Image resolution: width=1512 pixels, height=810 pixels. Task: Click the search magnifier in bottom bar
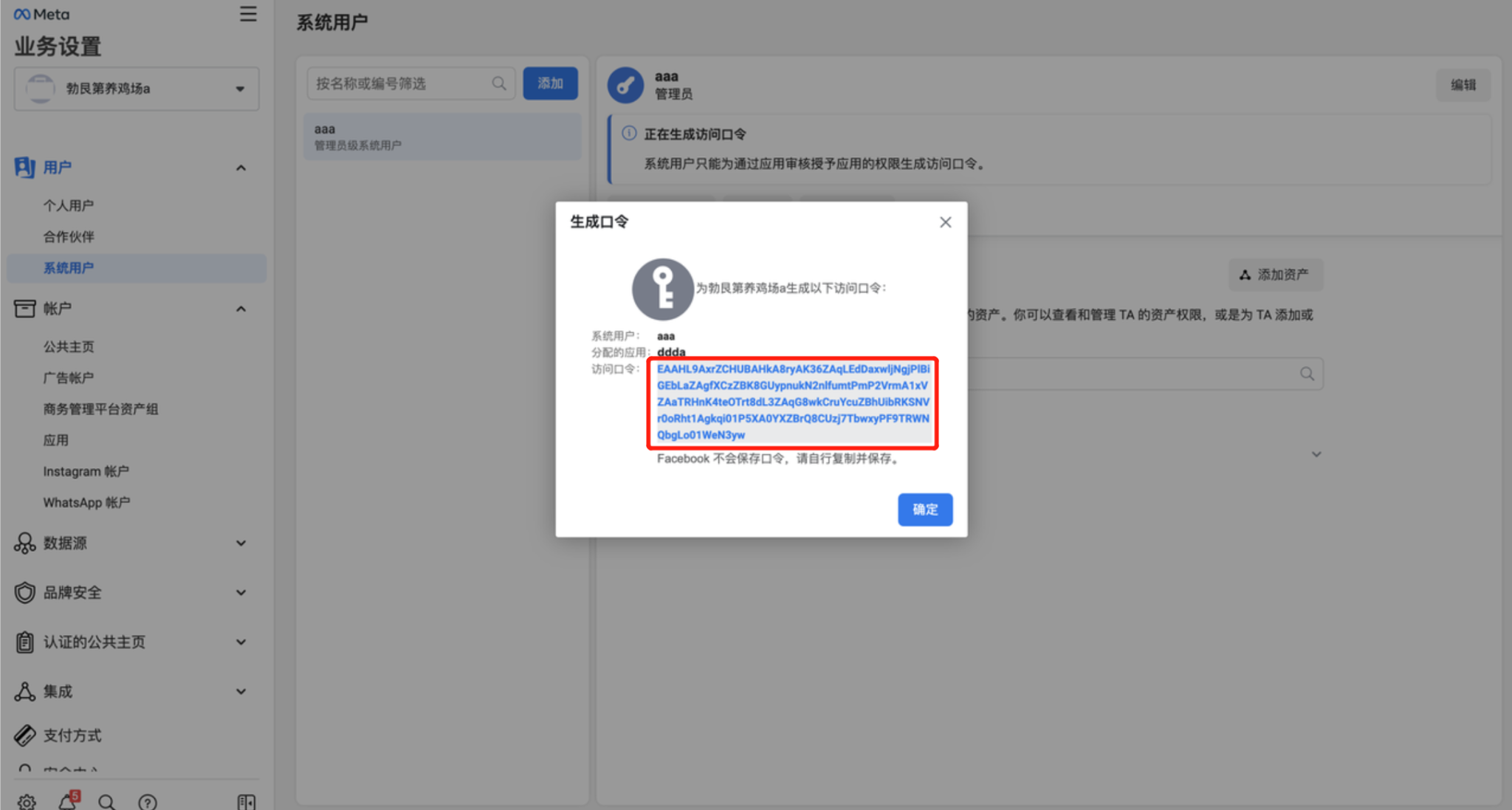(106, 801)
